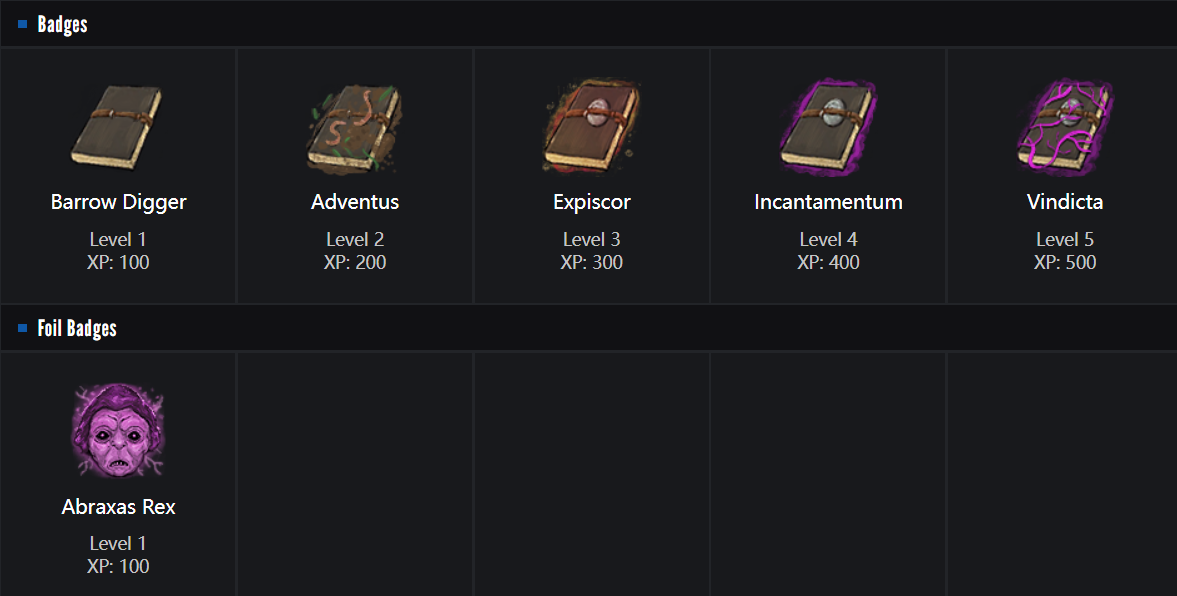
Task: Select the Expiscor badge name text
Action: pyautogui.click(x=592, y=202)
